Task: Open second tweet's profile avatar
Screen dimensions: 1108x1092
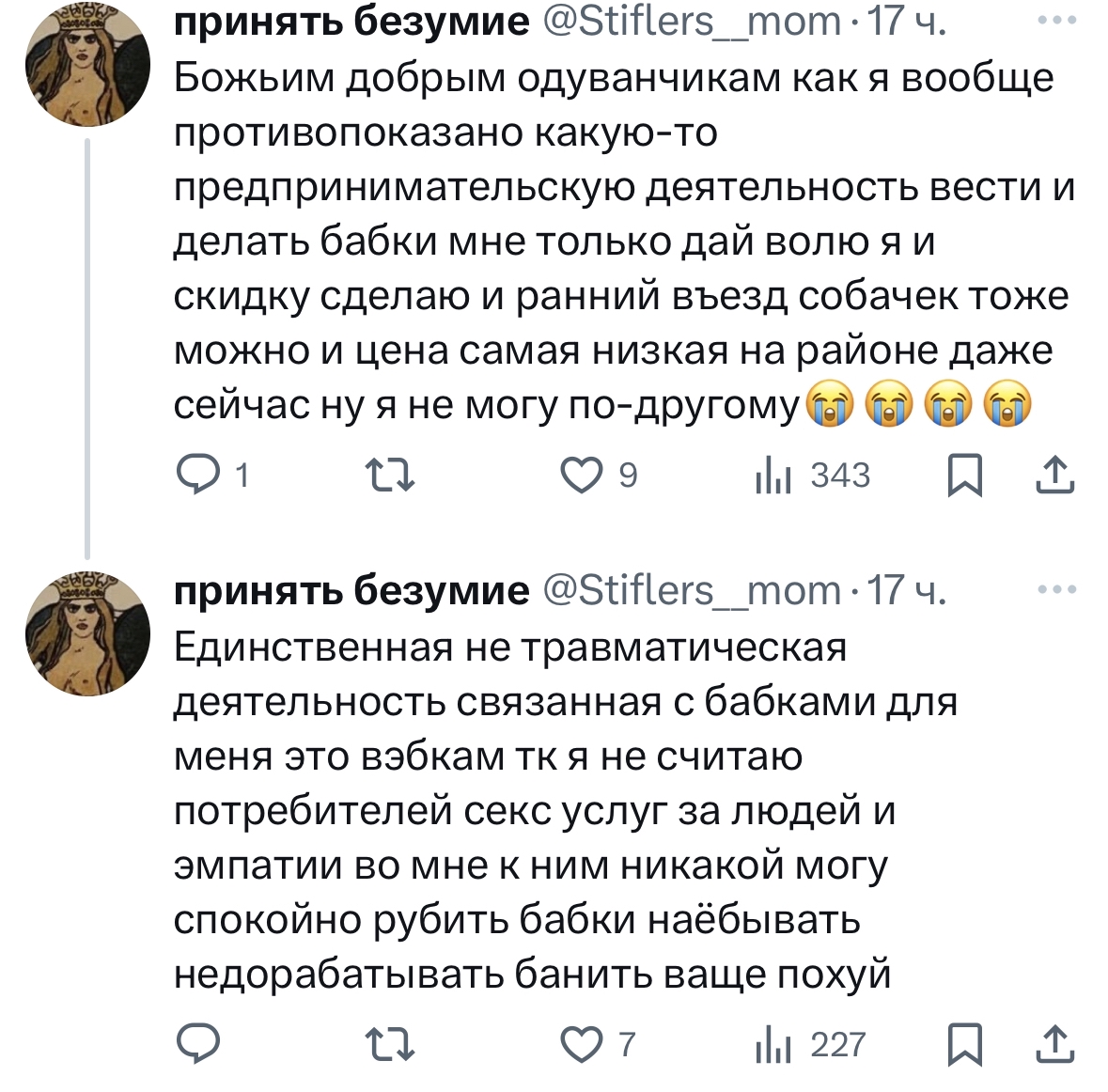Action: point(87,633)
